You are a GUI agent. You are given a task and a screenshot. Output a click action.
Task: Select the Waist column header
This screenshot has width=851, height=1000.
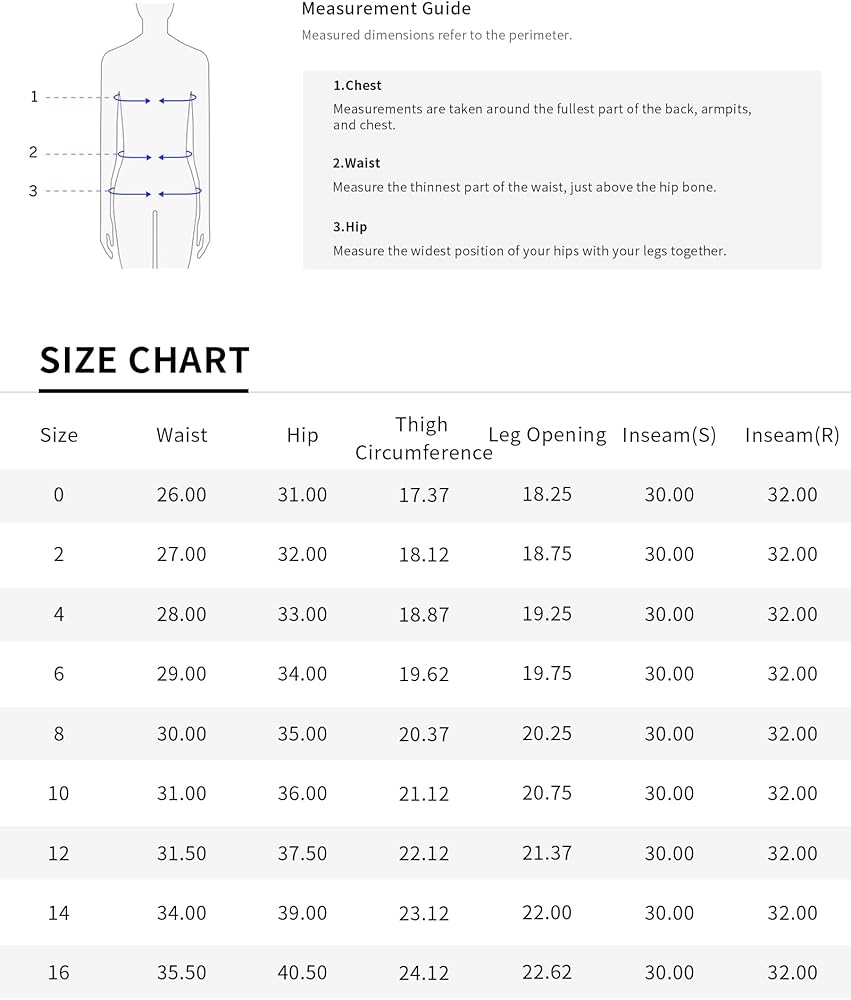[x=182, y=435]
